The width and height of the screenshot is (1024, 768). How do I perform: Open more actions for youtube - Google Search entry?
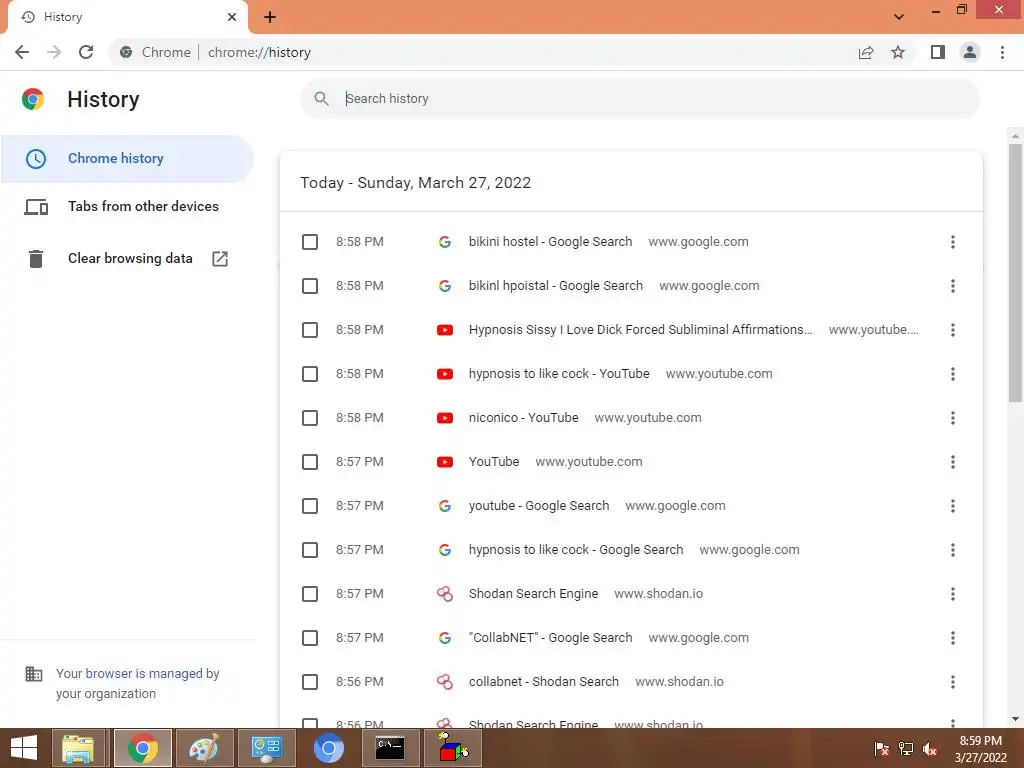point(953,506)
